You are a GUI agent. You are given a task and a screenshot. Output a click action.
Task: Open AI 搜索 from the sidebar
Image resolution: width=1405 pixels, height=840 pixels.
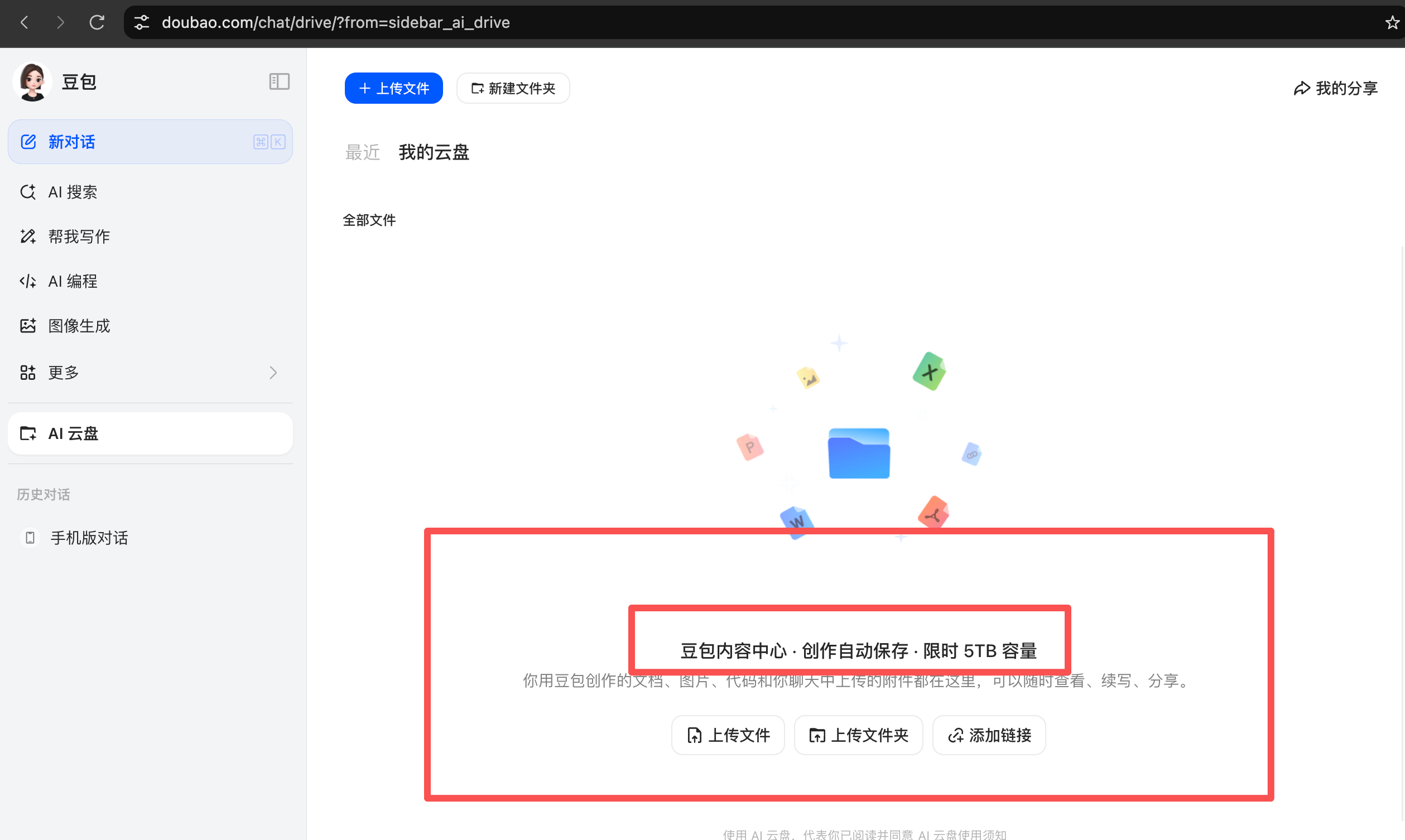[x=150, y=192]
